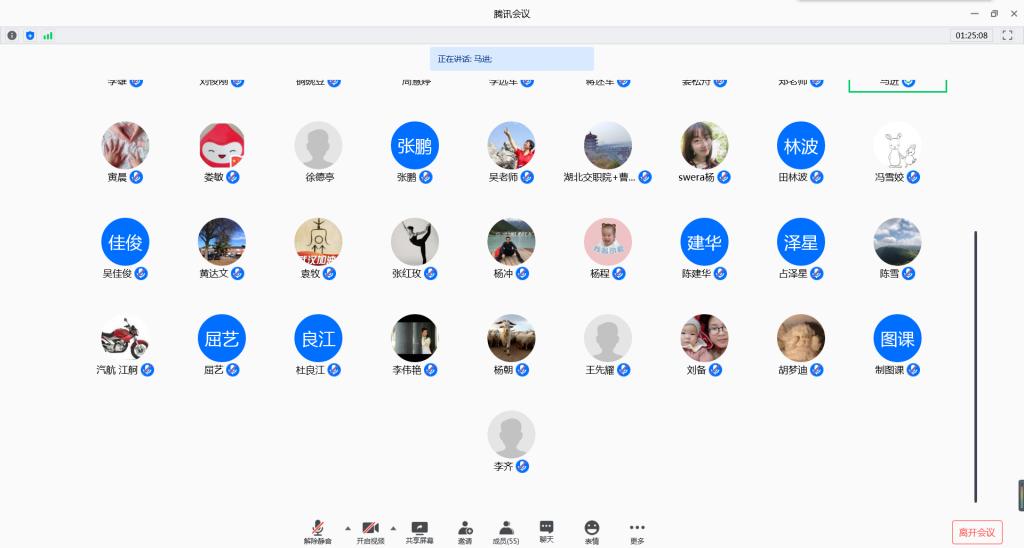The height and width of the screenshot is (548, 1024).
Task: Open the Invite (邀请) option
Action: (x=465, y=528)
